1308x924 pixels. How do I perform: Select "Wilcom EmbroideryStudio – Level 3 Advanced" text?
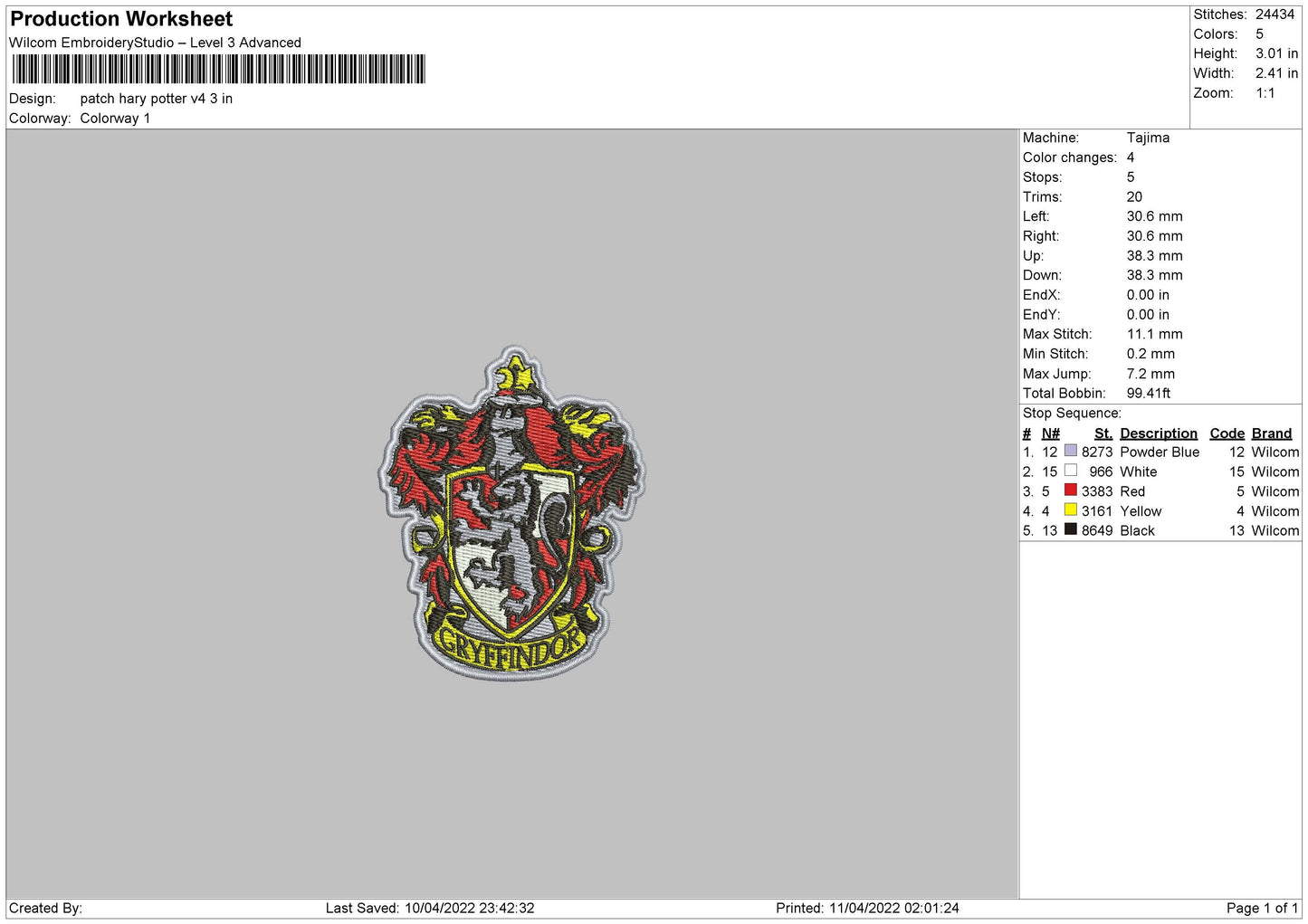pyautogui.click(x=155, y=43)
